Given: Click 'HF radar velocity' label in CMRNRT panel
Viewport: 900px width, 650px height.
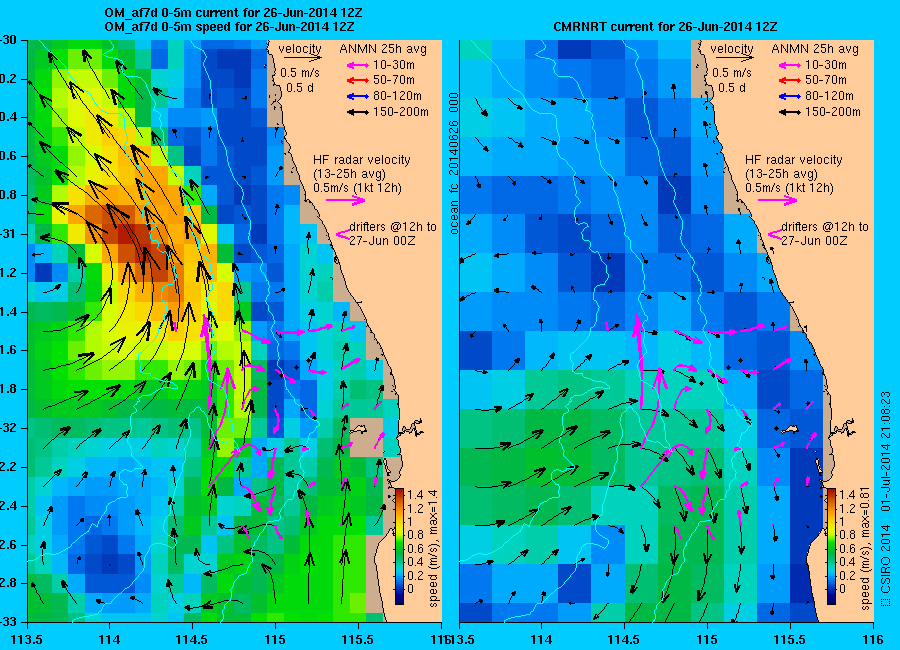Looking at the screenshot, I should (794, 160).
